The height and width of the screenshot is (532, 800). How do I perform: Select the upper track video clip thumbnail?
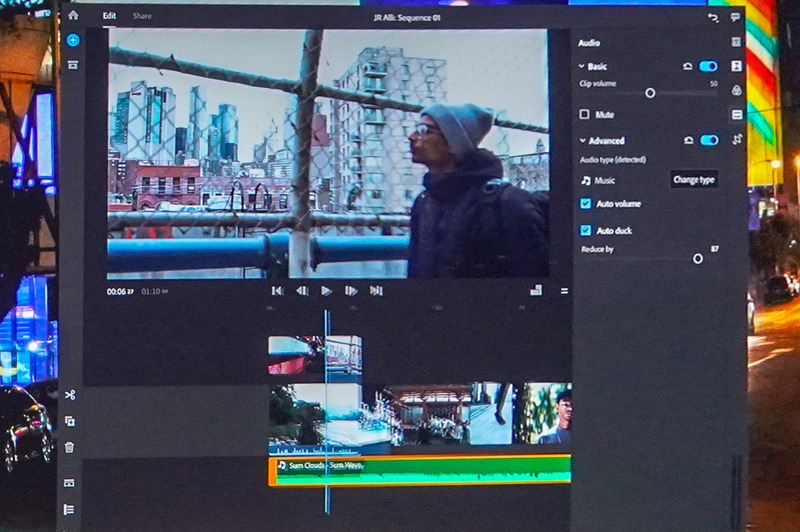tap(315, 355)
